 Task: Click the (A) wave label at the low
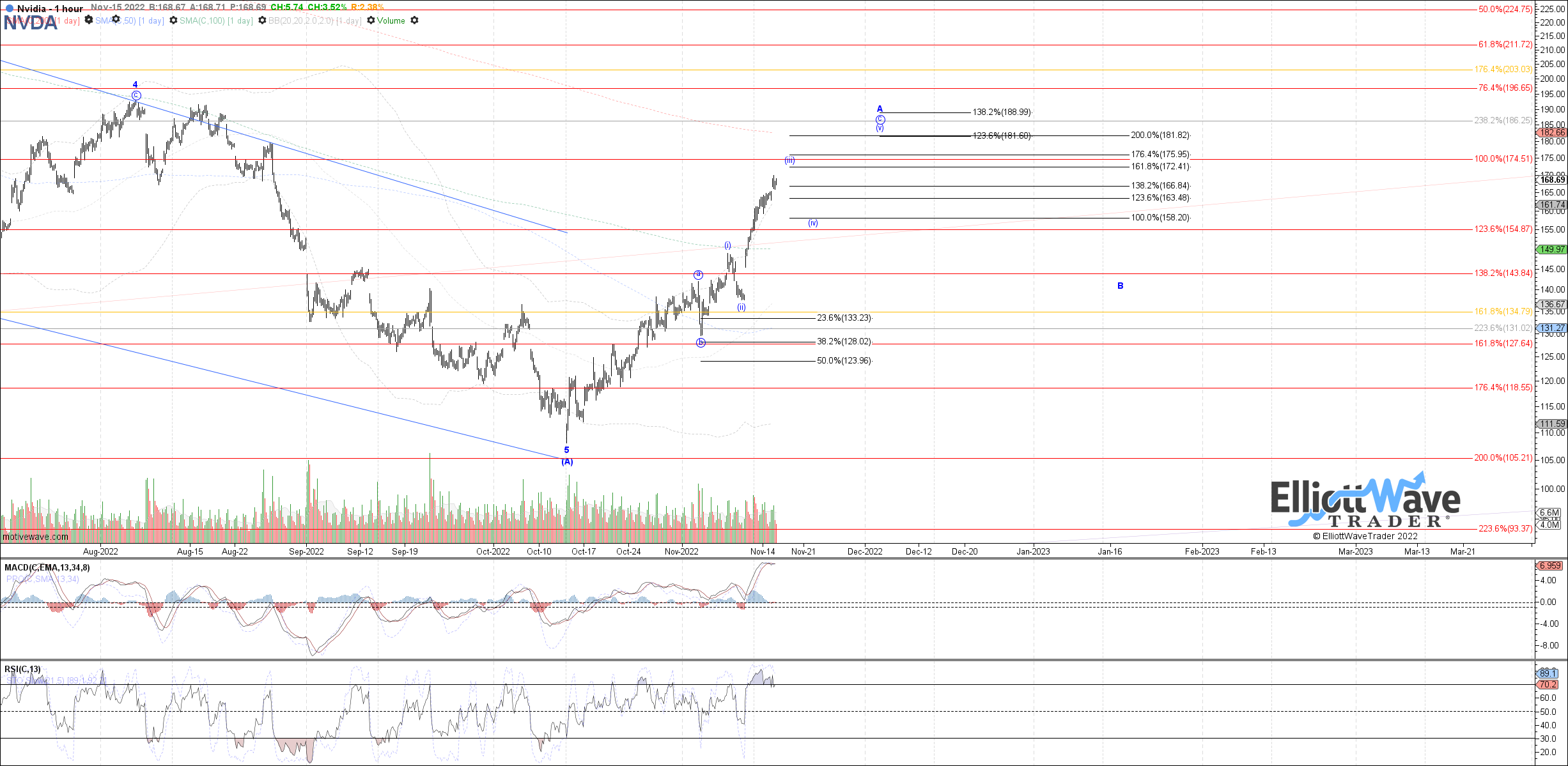coord(567,461)
